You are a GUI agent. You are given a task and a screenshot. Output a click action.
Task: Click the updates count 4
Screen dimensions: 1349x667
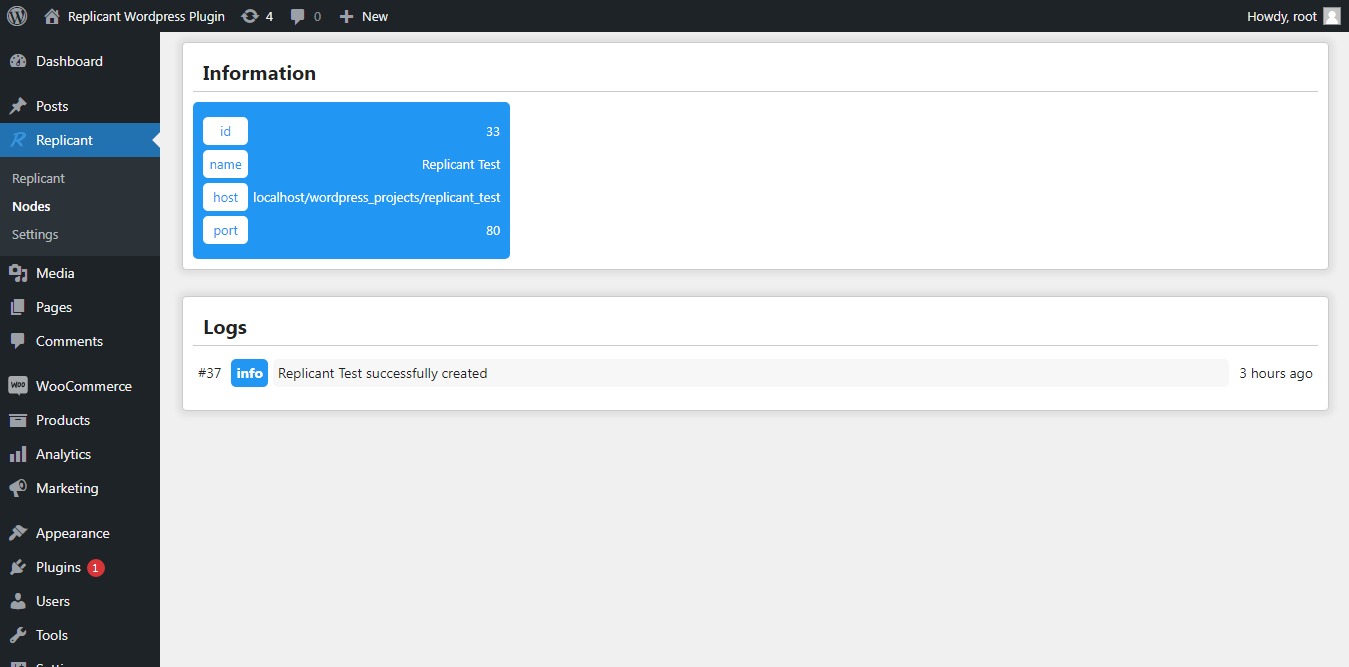269,16
